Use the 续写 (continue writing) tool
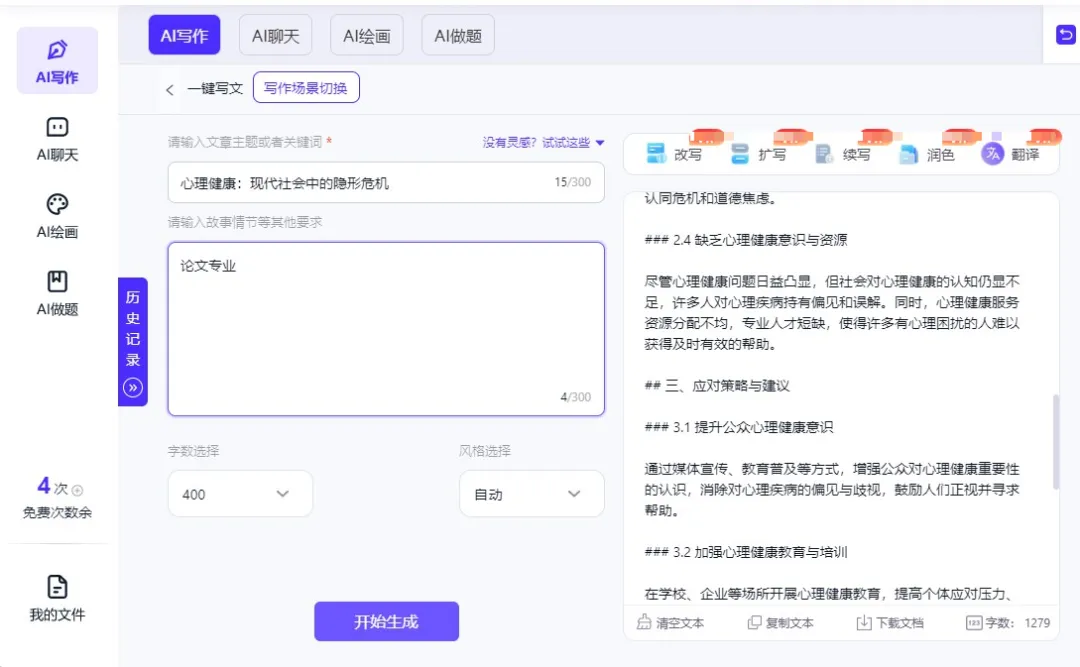The image size is (1080, 667). (824, 153)
